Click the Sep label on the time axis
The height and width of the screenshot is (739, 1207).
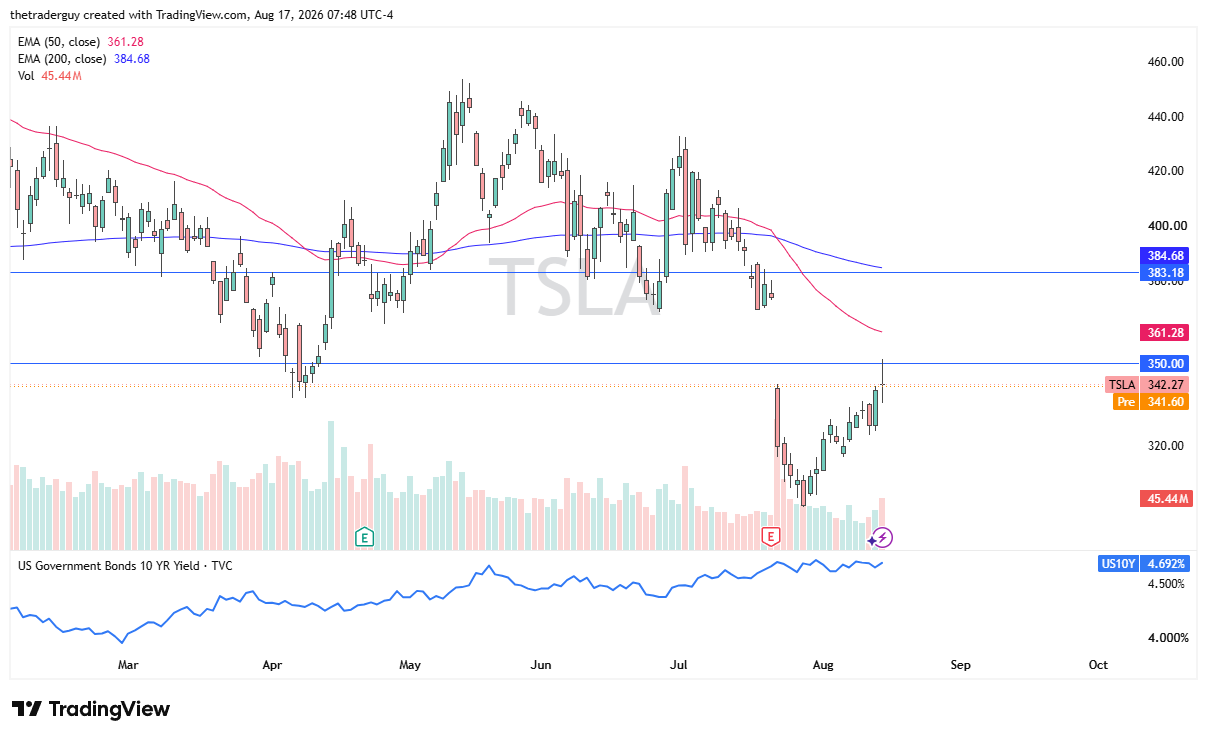coord(960,665)
